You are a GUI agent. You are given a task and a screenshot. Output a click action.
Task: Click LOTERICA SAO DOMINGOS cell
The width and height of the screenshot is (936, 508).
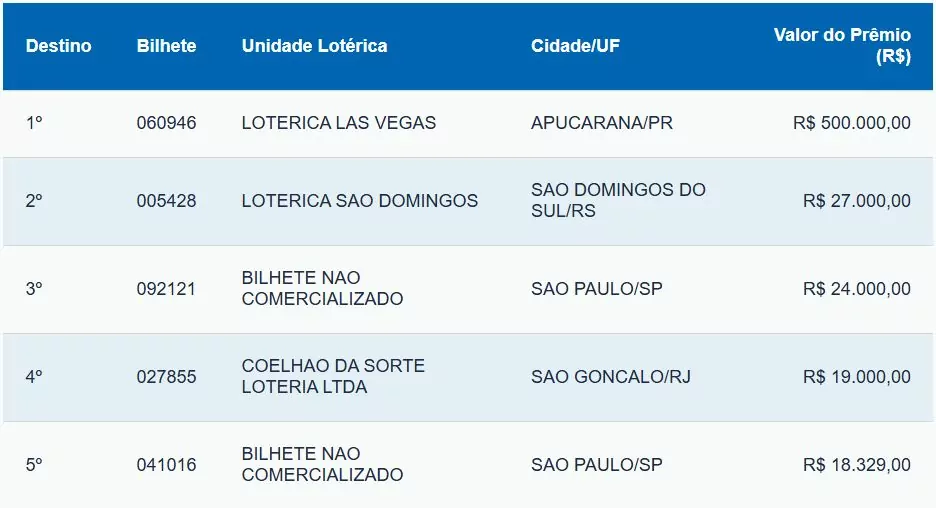tap(360, 201)
